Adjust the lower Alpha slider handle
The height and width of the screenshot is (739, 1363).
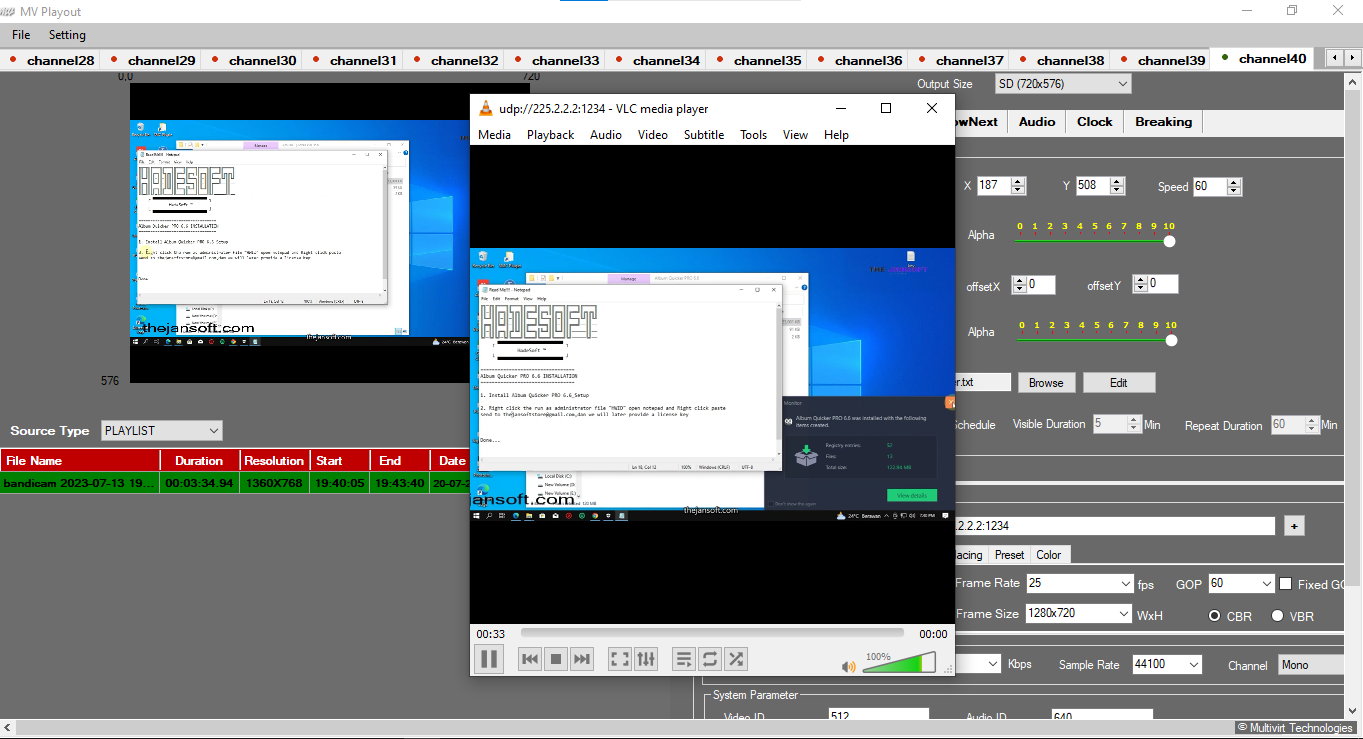coord(1171,340)
